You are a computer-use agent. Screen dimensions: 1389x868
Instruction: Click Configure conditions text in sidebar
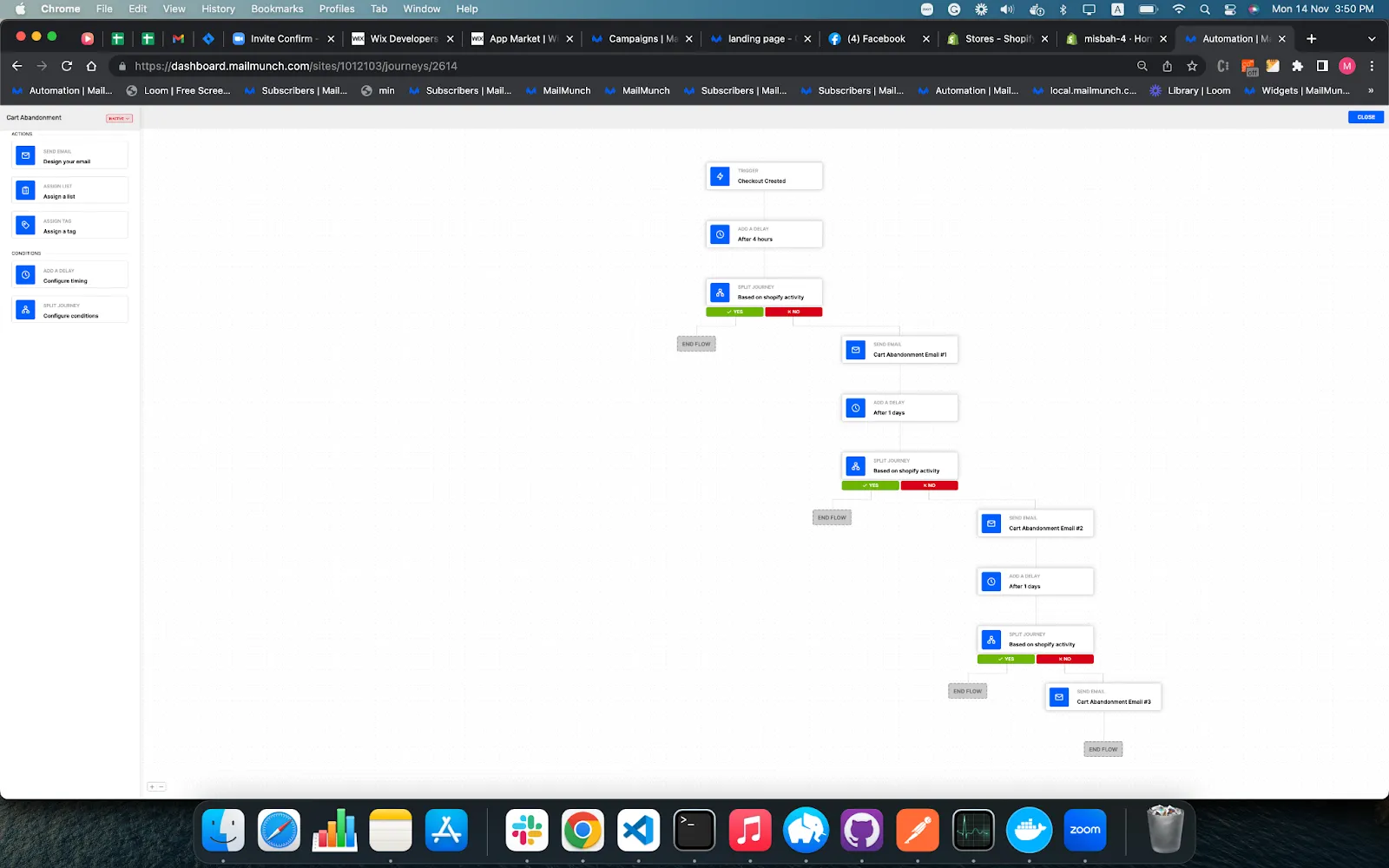[71, 316]
